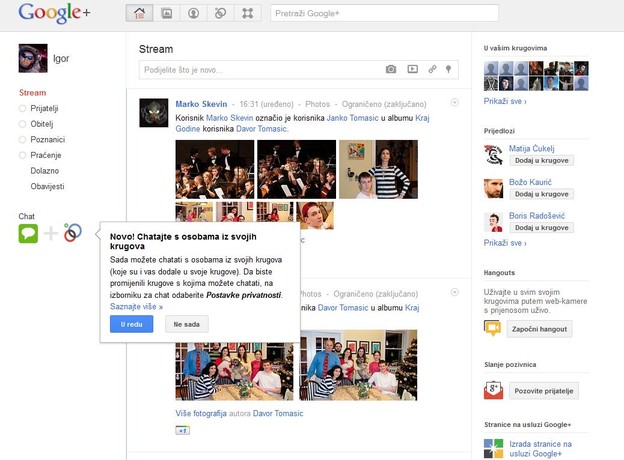Select the Prijatelji circle filter
The image size is (624, 460).
(45, 108)
